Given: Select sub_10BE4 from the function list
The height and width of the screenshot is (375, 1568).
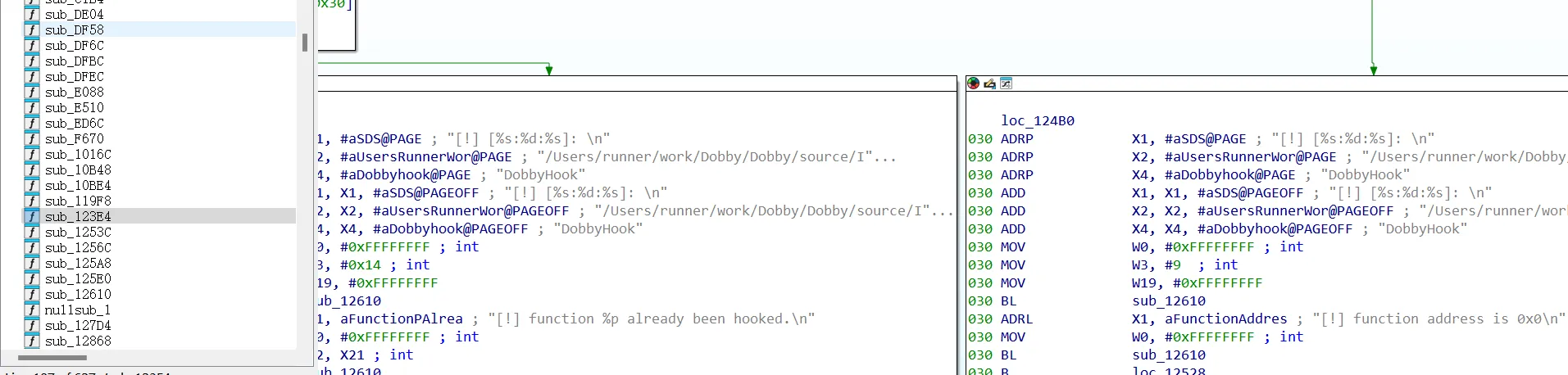Looking at the screenshot, I should [x=78, y=186].
